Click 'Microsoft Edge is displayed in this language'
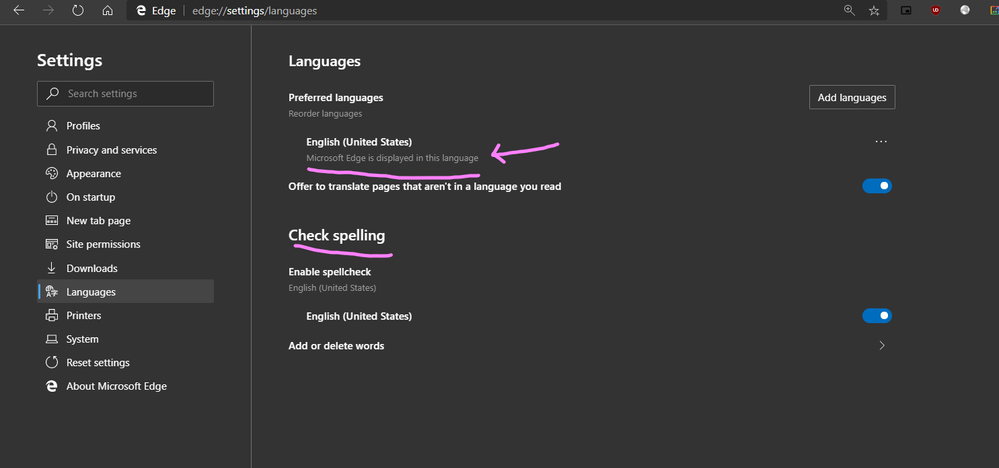 (392, 157)
